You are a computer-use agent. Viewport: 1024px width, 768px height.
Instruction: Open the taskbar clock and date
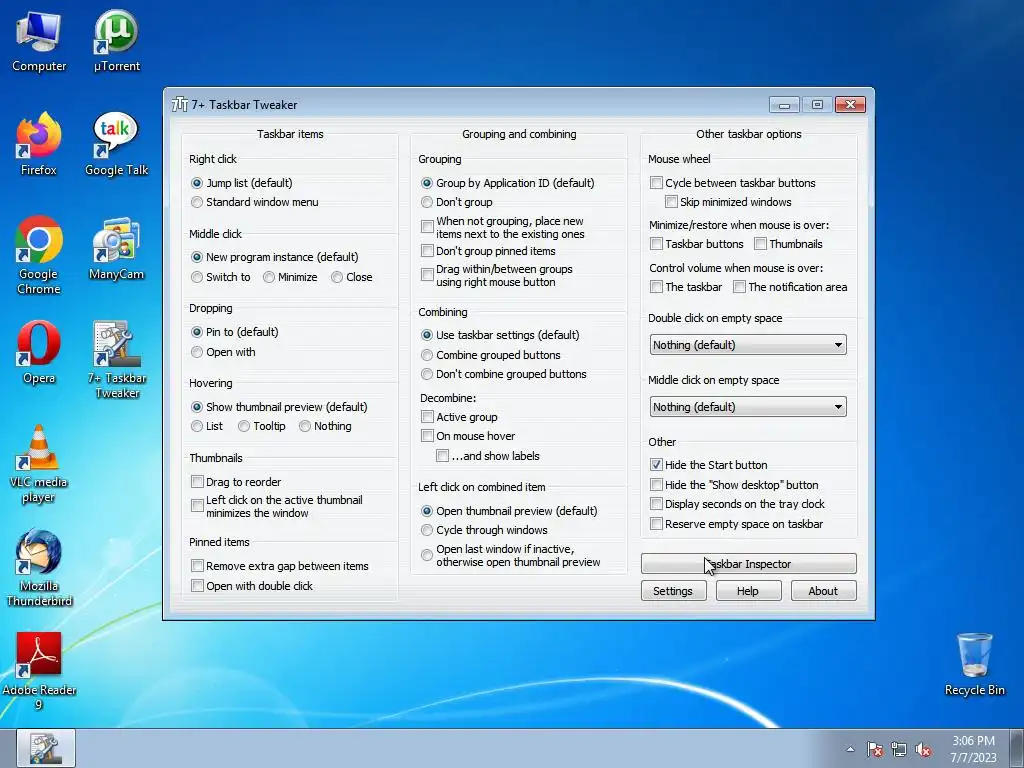(973, 749)
